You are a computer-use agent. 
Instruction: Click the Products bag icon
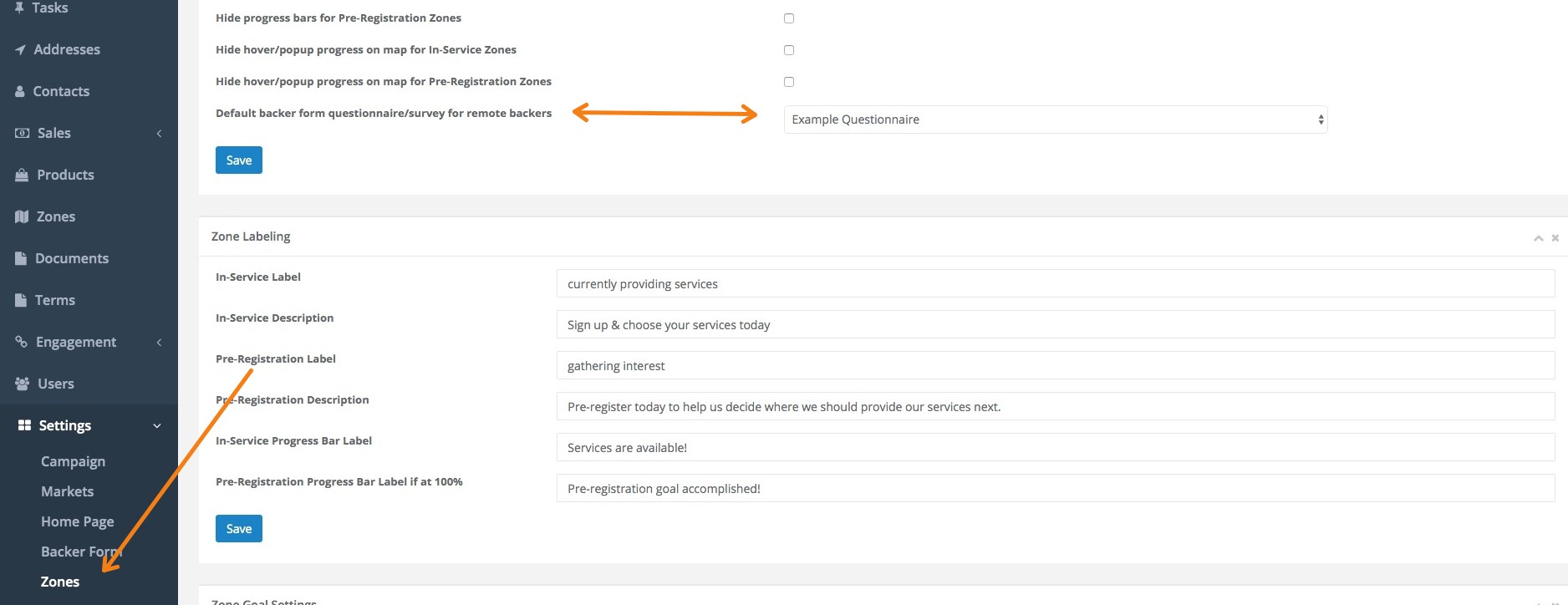point(22,175)
